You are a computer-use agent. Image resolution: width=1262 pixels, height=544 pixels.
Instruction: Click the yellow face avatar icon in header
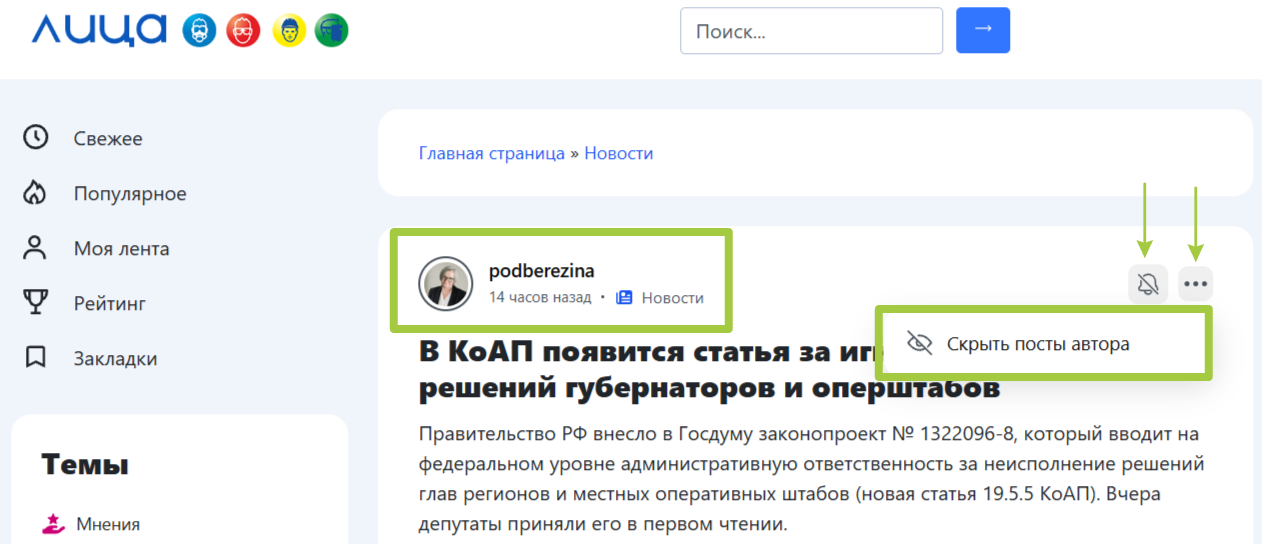pyautogui.click(x=289, y=31)
